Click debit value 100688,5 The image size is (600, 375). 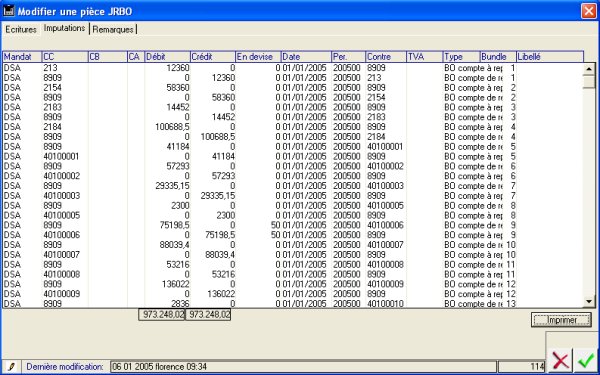click(x=172, y=127)
